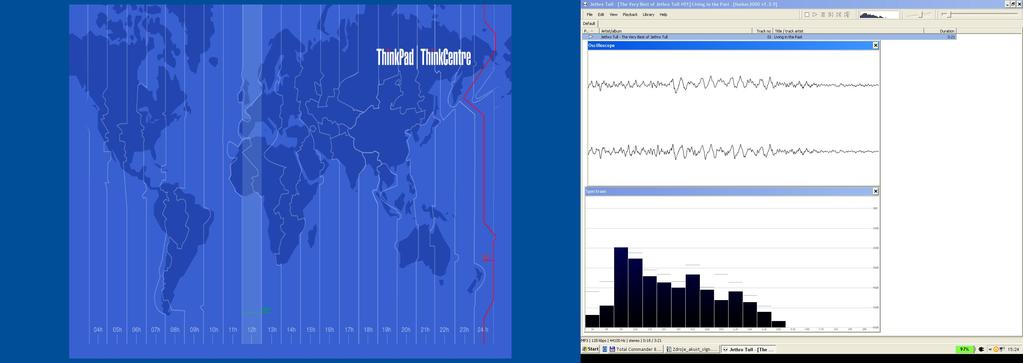Close the Oscilloscope panel
1023x363 pixels.
[x=876, y=46]
